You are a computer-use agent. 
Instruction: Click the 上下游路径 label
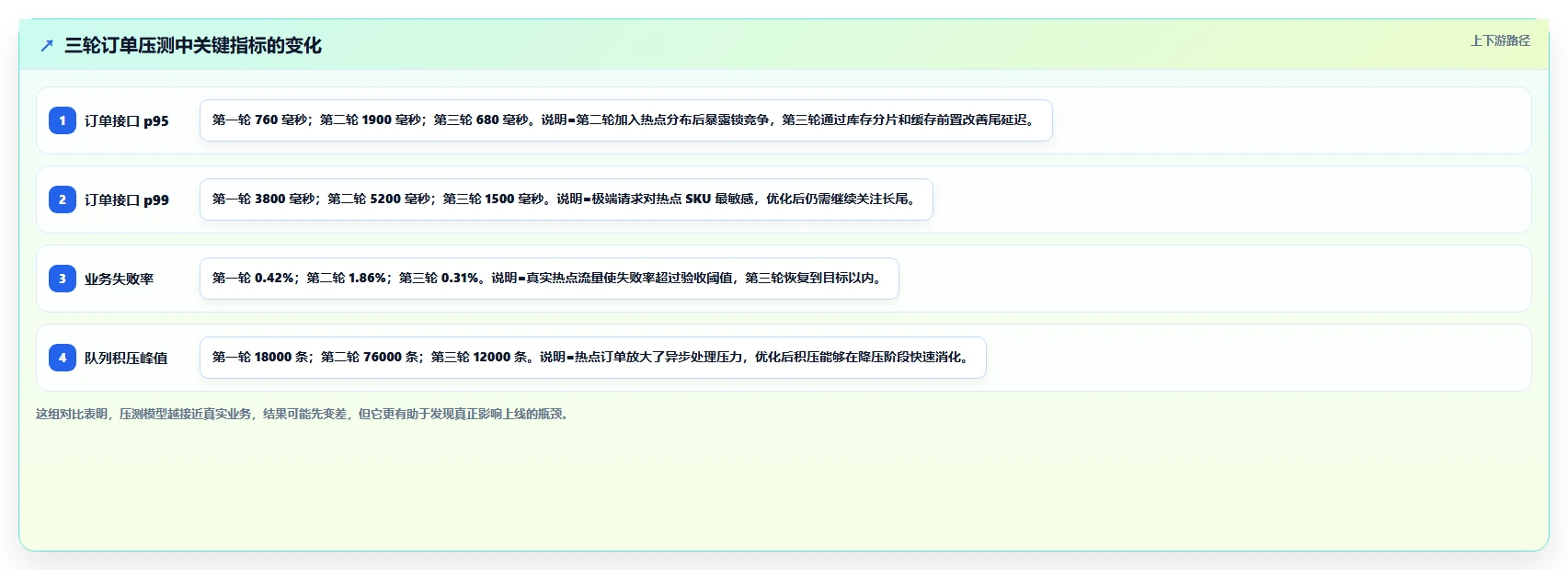(x=1500, y=40)
